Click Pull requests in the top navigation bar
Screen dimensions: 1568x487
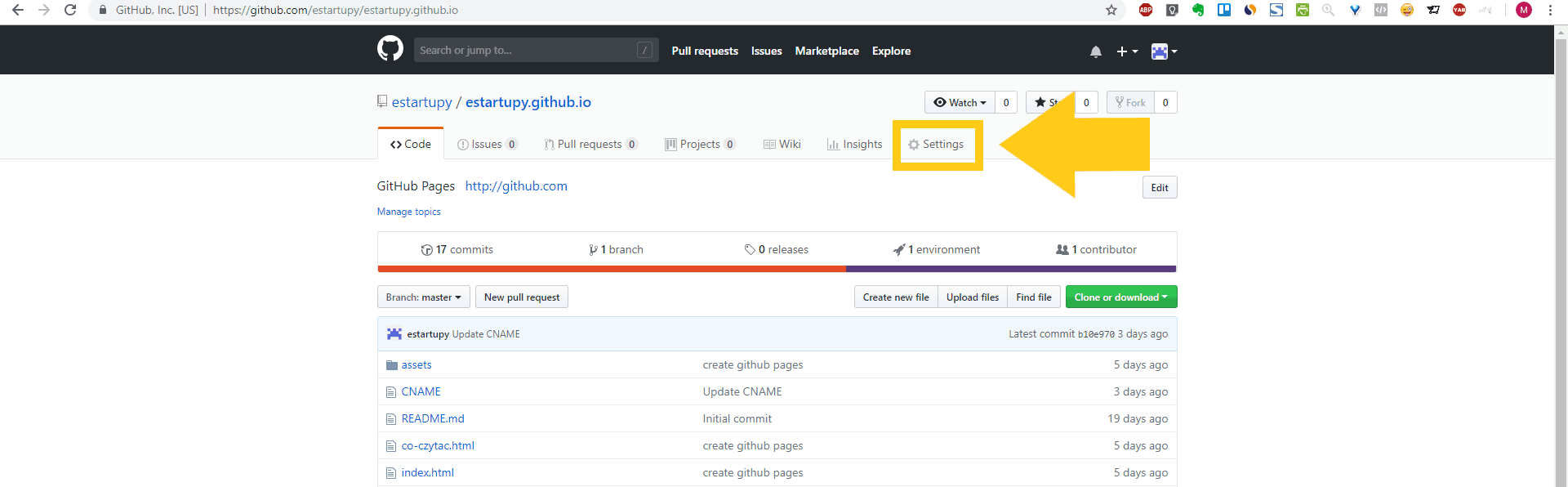705,51
